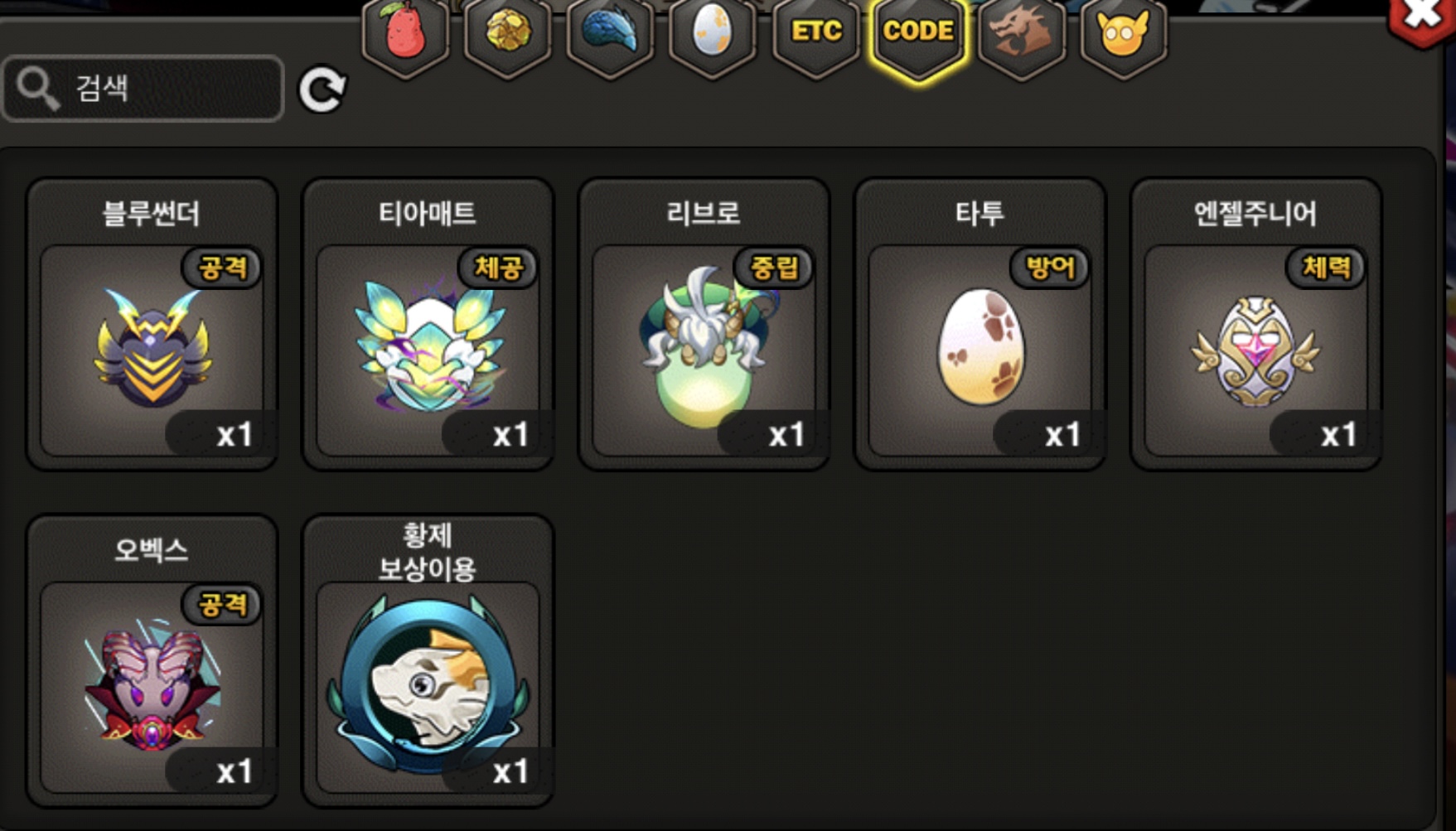The width and height of the screenshot is (1456, 831).
Task: Select the 황제 보상이용 medallion item
Action: pos(428,660)
